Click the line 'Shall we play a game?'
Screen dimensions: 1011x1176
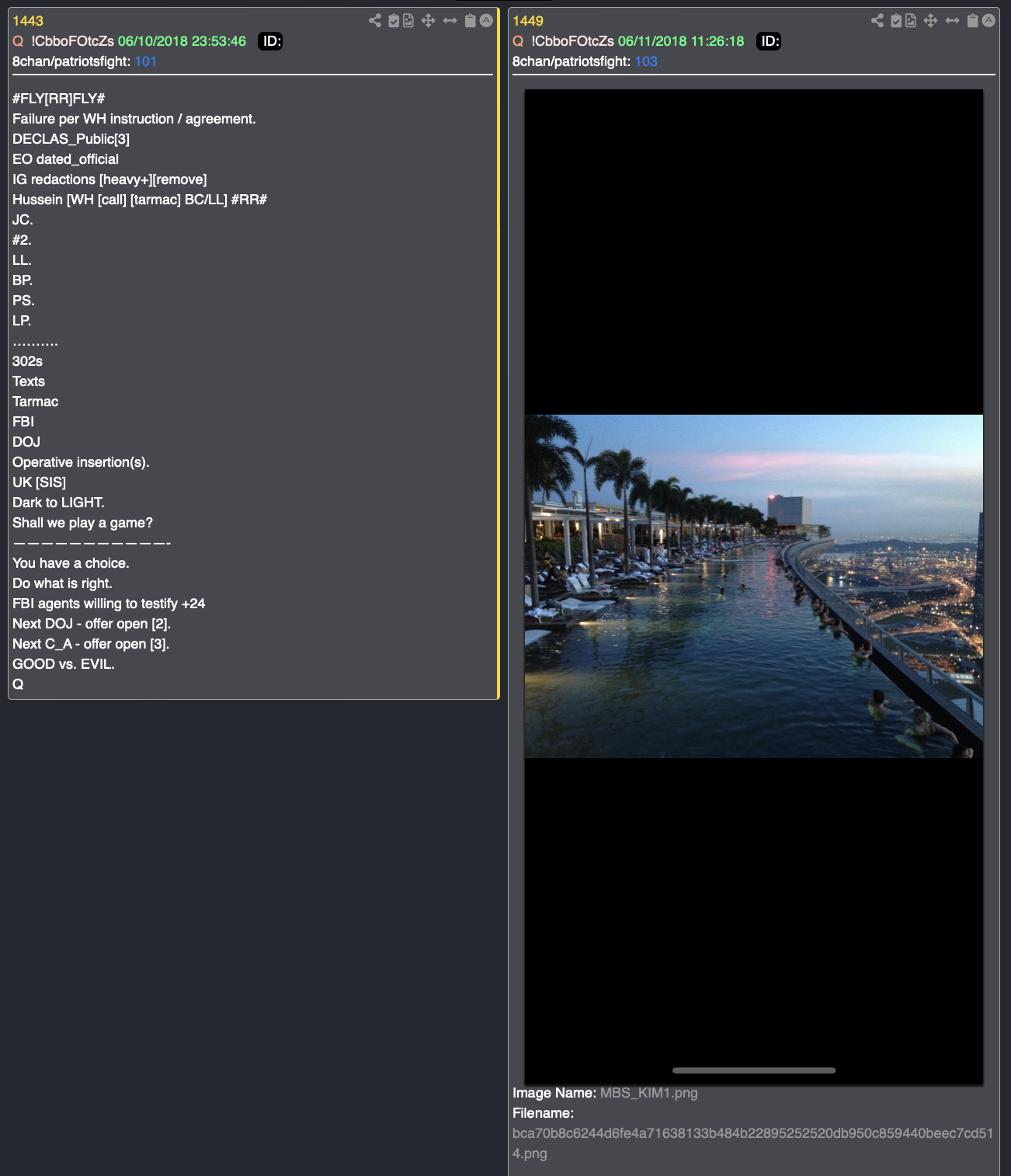tap(82, 523)
